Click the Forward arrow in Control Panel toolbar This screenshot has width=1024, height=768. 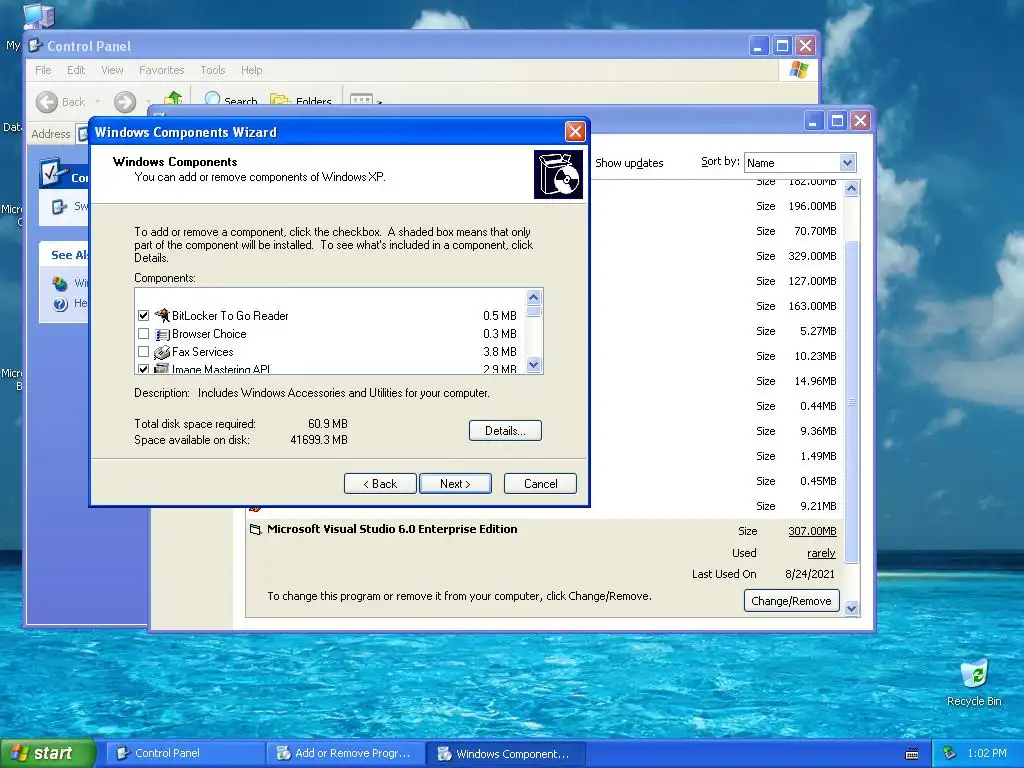click(125, 102)
